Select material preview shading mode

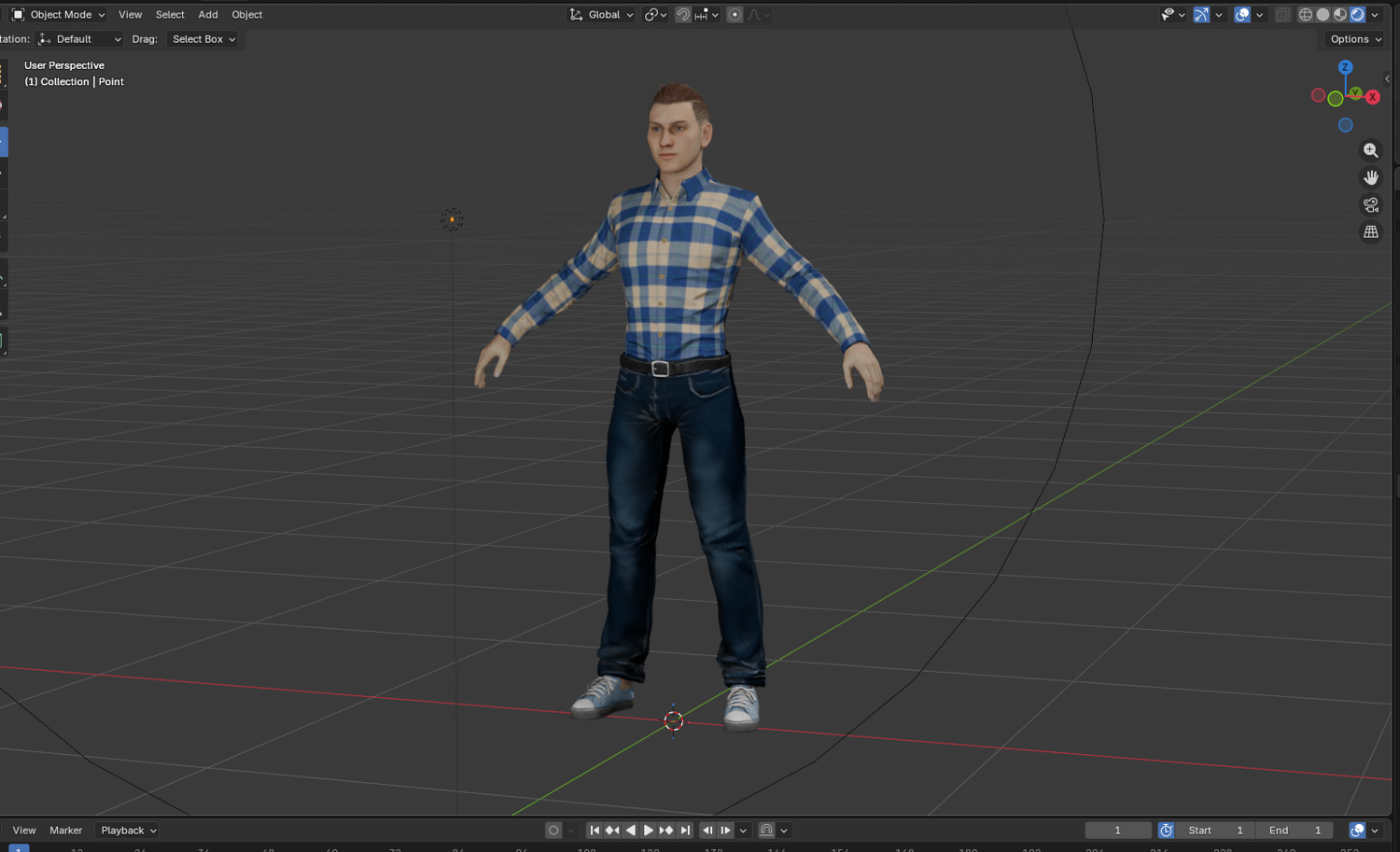click(1340, 14)
